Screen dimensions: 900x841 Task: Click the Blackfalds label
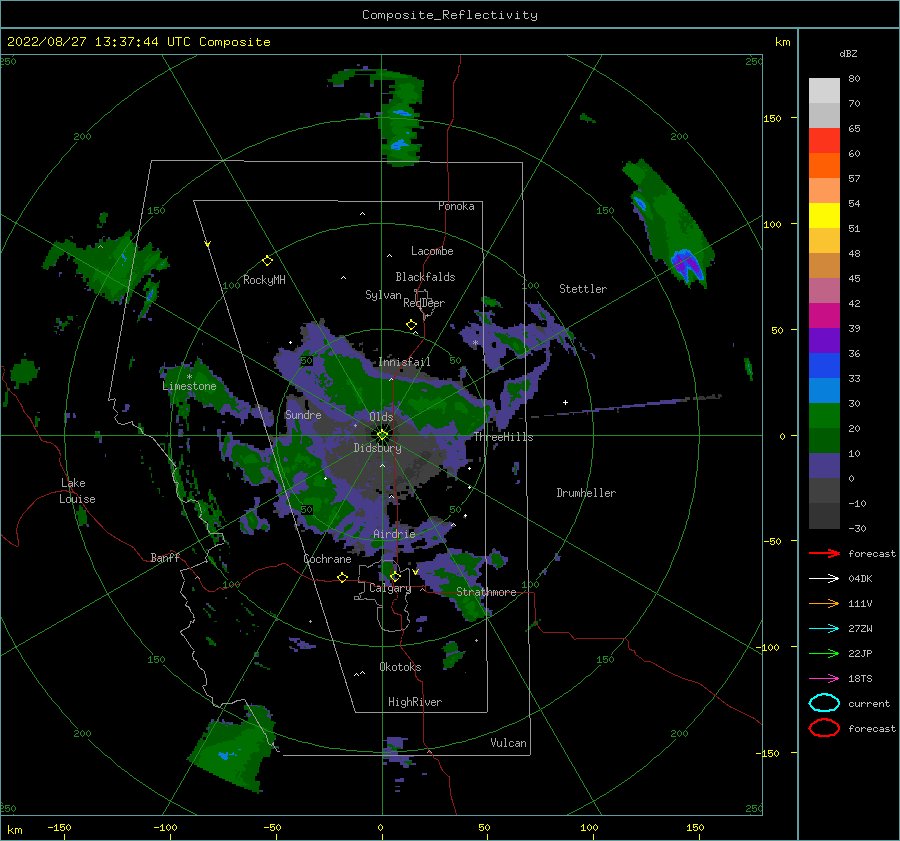(425, 277)
